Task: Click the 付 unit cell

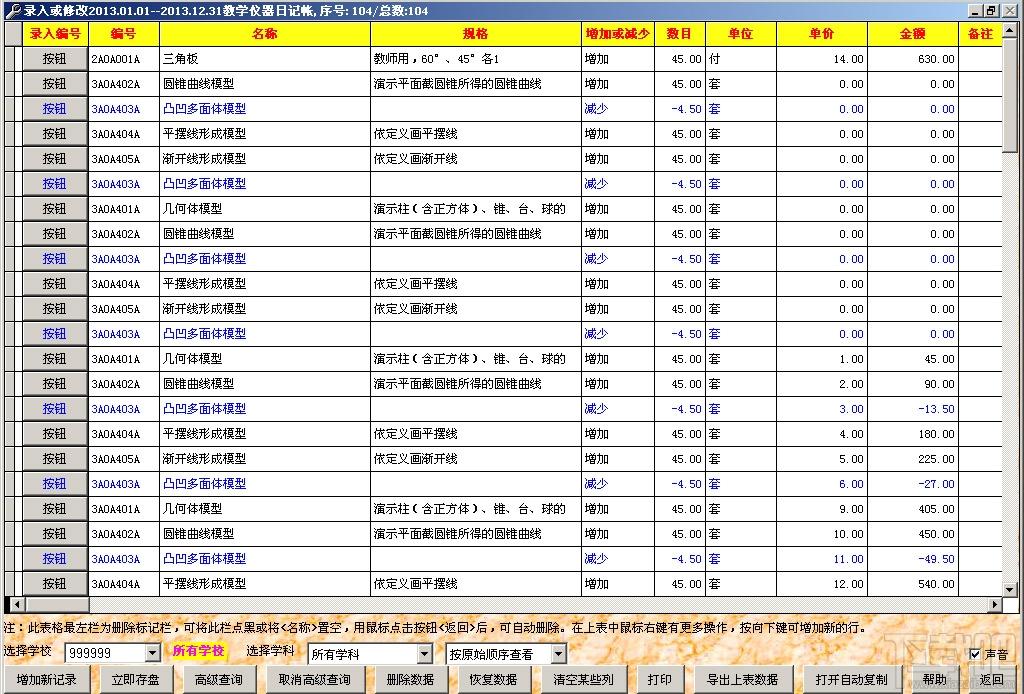Action: (x=741, y=59)
